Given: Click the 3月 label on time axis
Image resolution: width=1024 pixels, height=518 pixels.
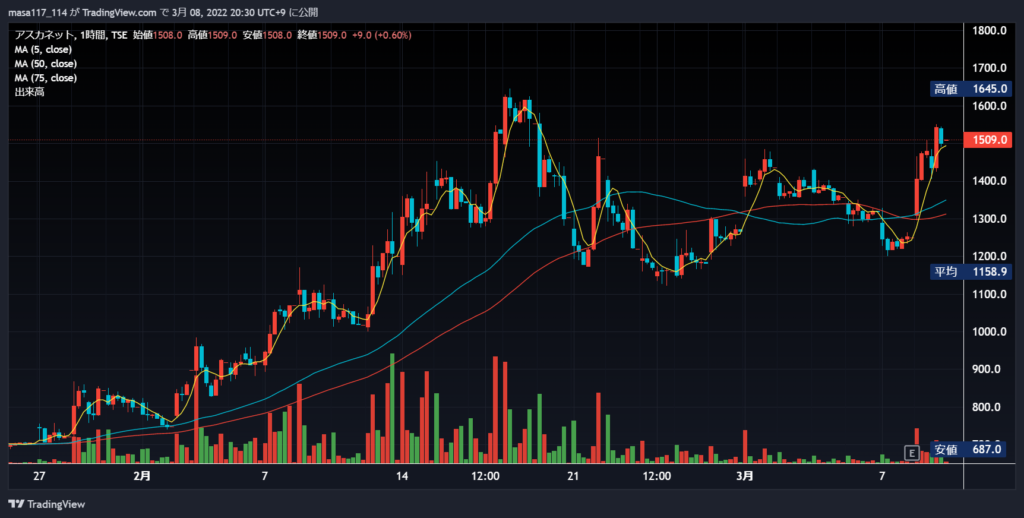Looking at the screenshot, I should point(744,476).
